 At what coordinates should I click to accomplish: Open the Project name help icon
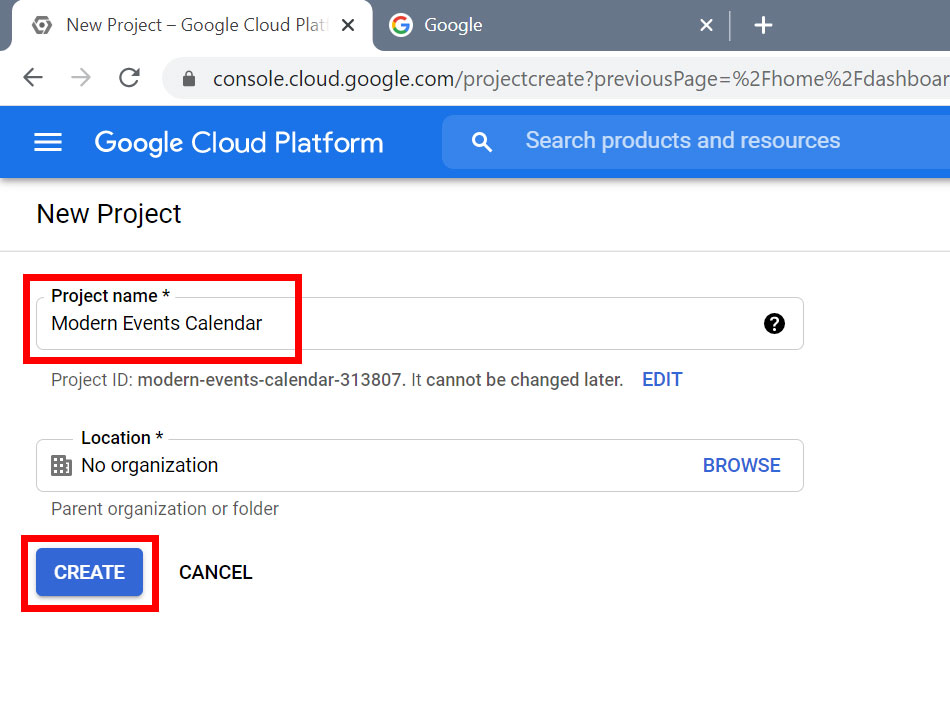point(774,324)
